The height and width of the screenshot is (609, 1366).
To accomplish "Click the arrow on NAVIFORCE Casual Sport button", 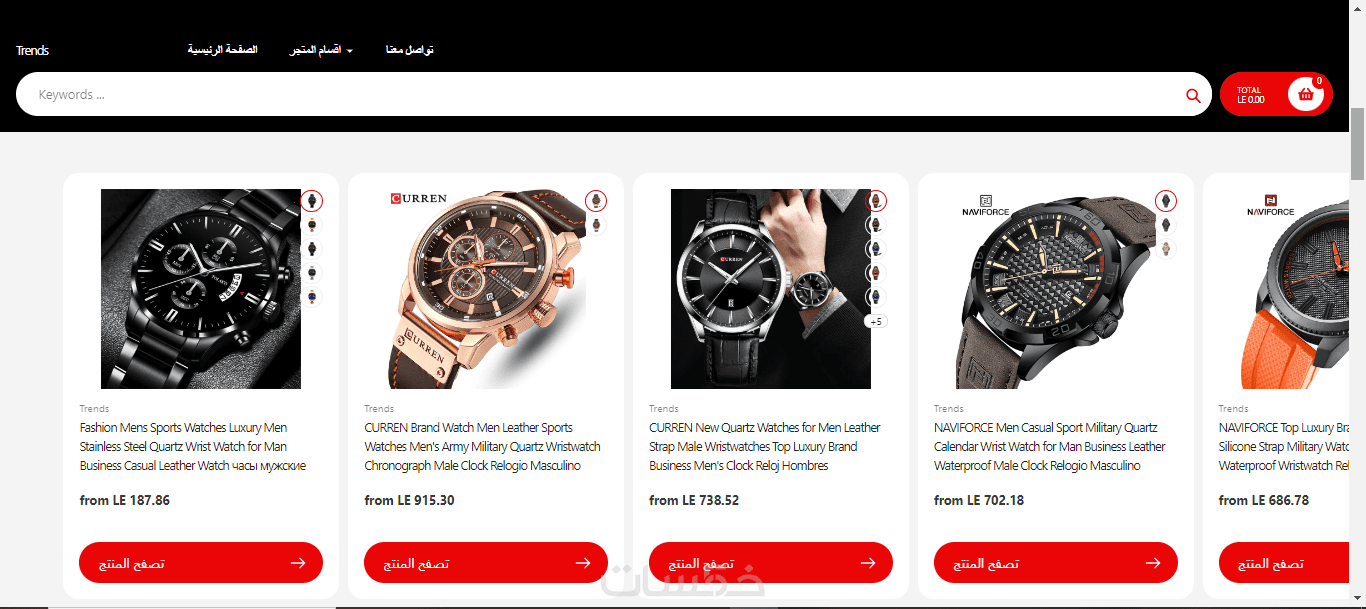I will click(x=1153, y=563).
